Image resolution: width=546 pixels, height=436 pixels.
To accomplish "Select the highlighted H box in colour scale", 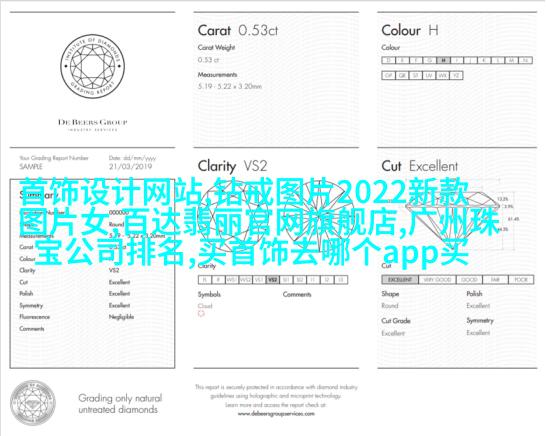I will point(443,60).
